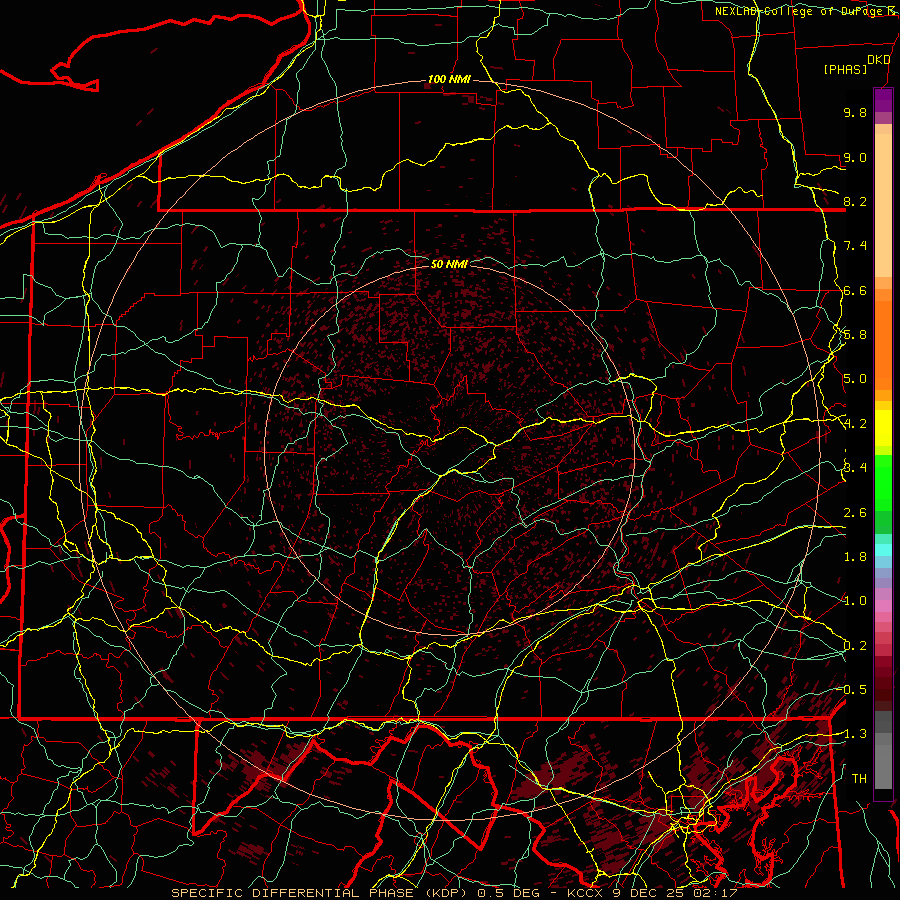Pick the yellow band of the color bar
This screenshot has width=900, height=900.
pyautogui.click(x=883, y=428)
